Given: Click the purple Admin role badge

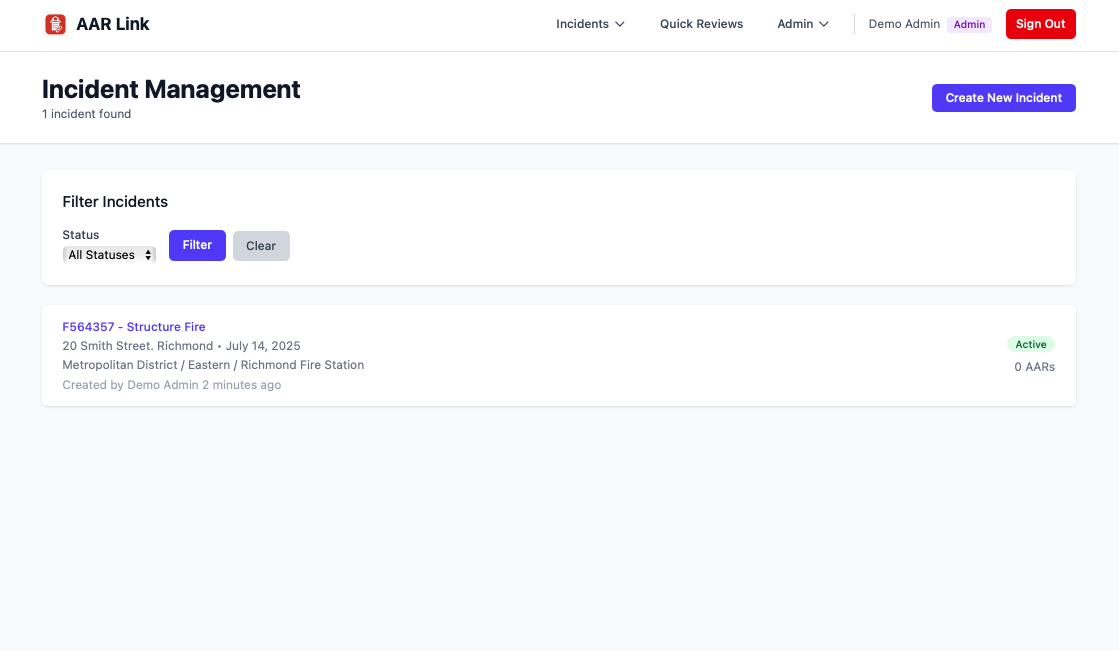Looking at the screenshot, I should pos(969,24).
